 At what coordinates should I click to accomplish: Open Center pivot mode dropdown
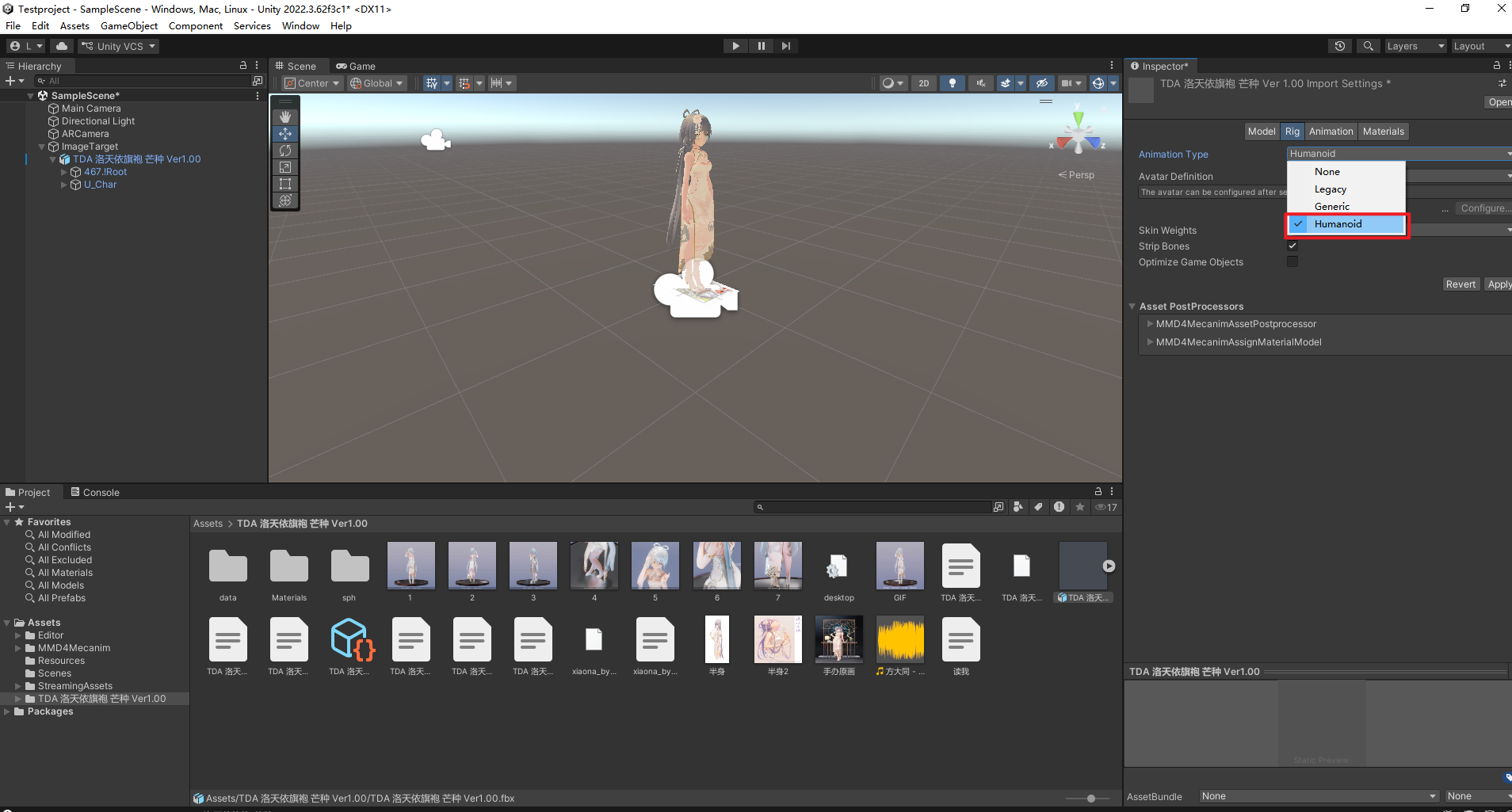[x=312, y=83]
